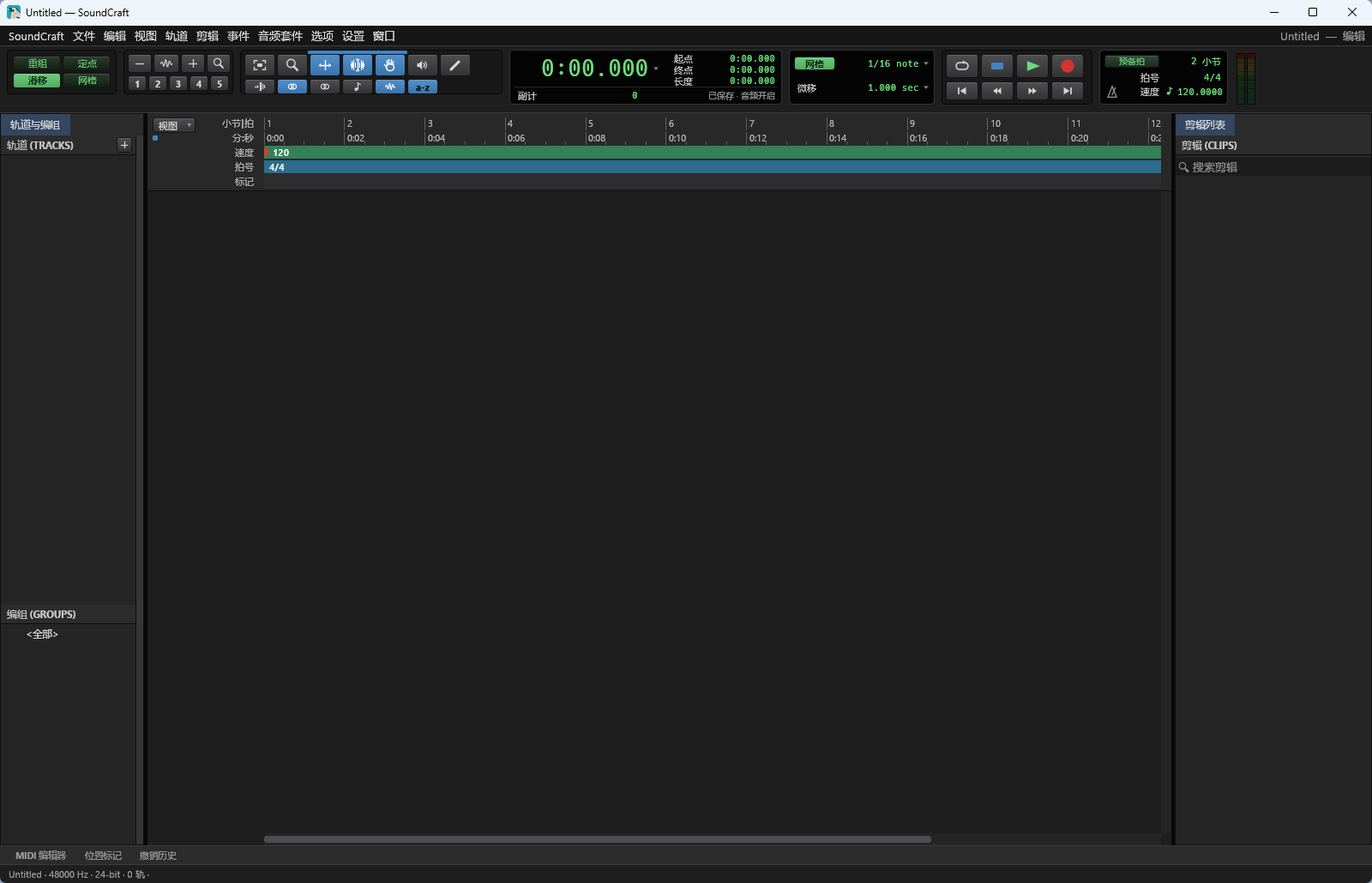Viewport: 1372px width, 883px height.
Task: Return to start of session
Action: (962, 91)
